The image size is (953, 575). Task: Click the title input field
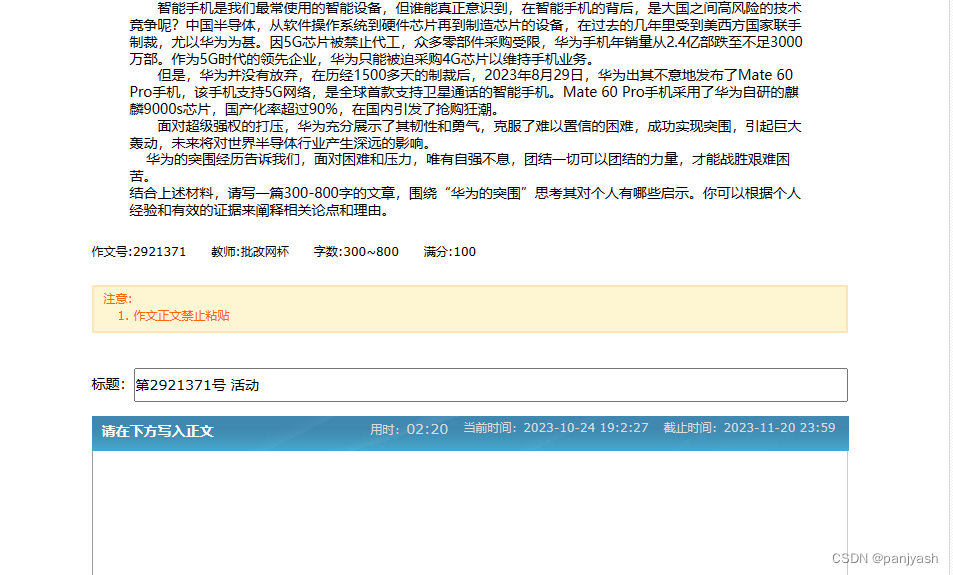pyautogui.click(x=490, y=385)
